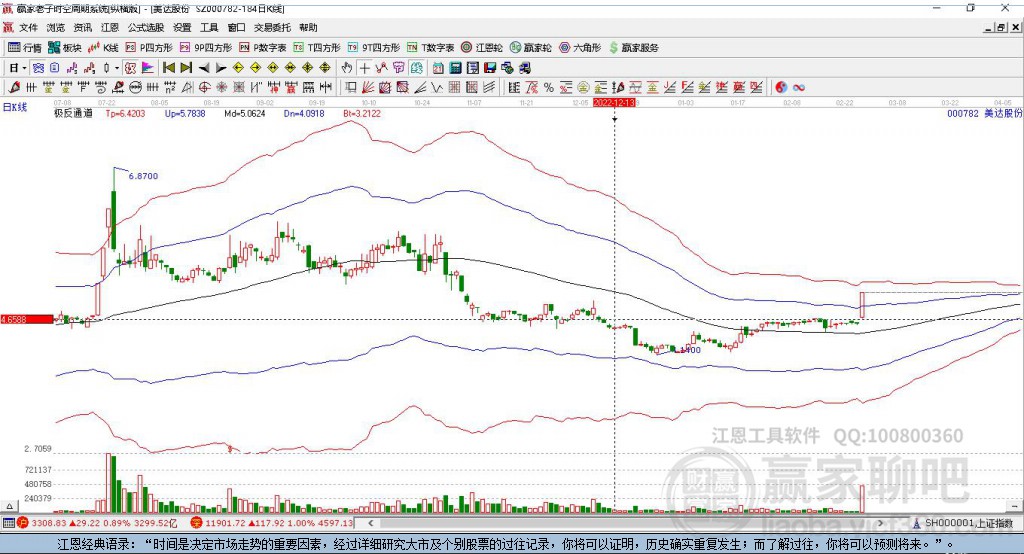Step chart back with black left triangle
Screen dimensions: 1024x554
tap(204, 68)
